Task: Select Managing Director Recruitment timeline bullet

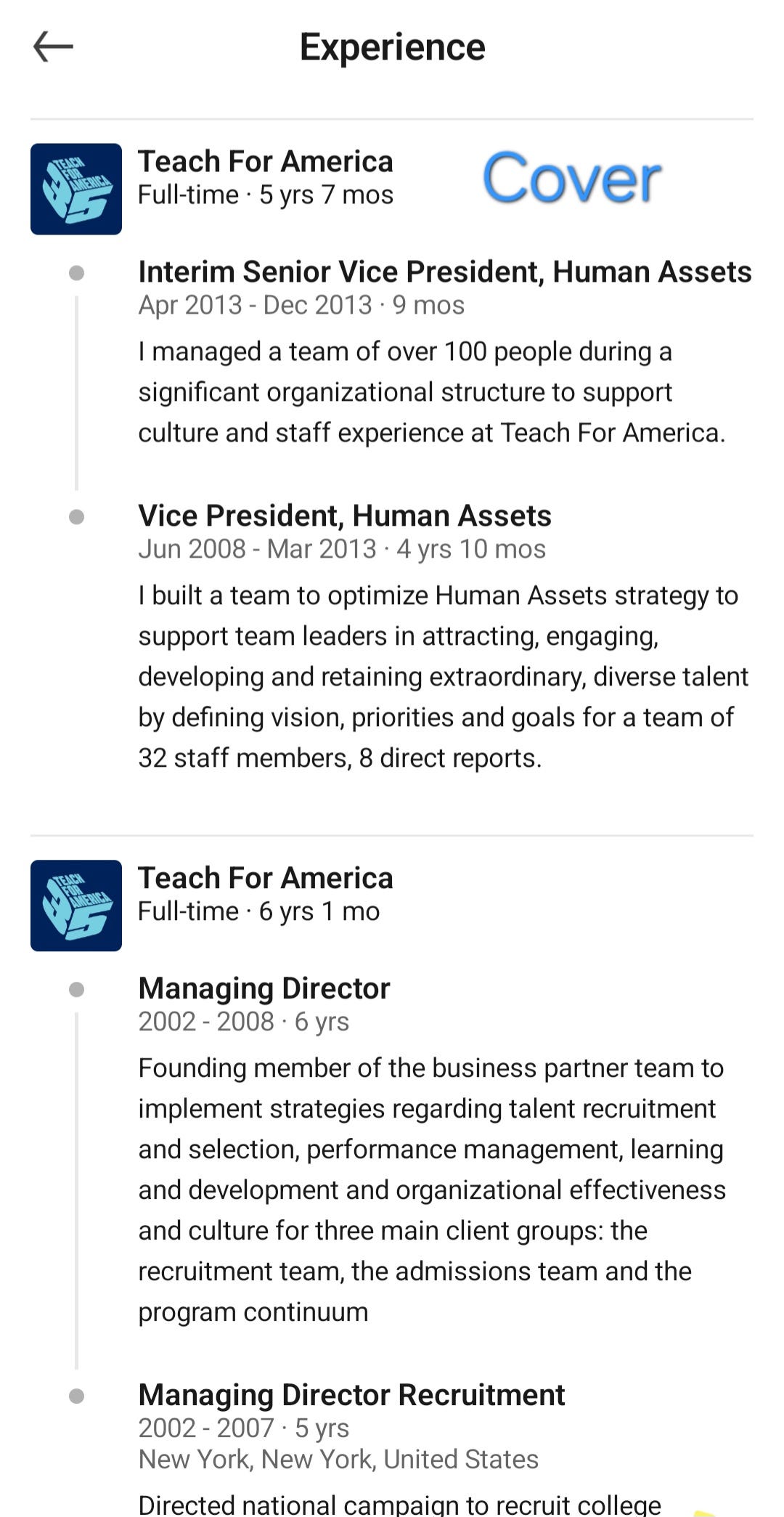Action: click(x=76, y=1396)
